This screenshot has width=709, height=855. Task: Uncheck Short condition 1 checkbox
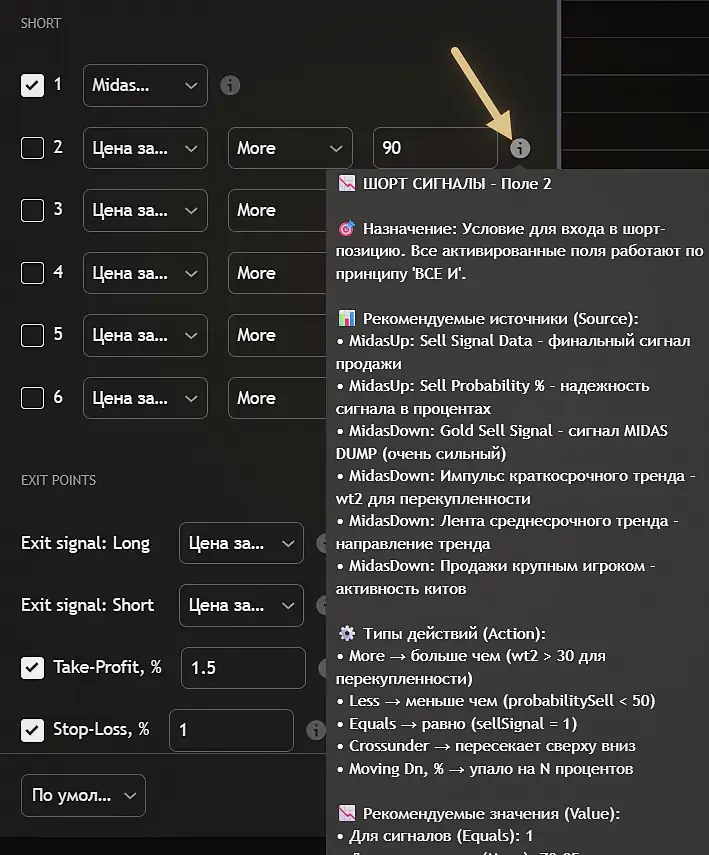(x=32, y=85)
